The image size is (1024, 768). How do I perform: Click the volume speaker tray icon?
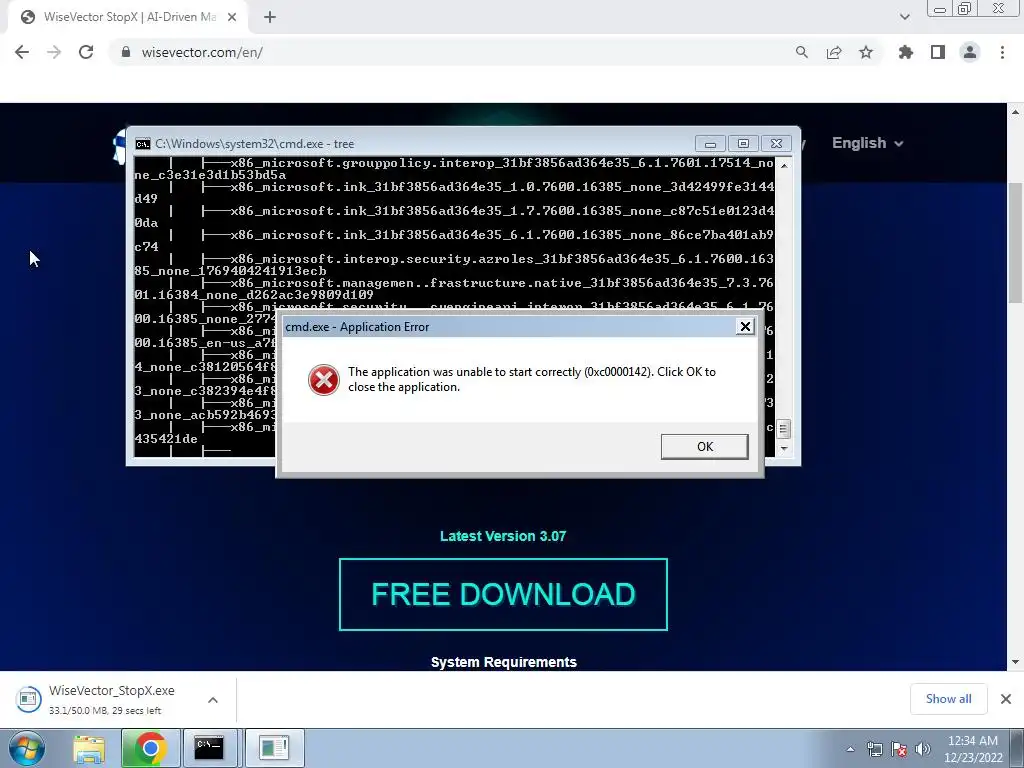pyautogui.click(x=923, y=749)
